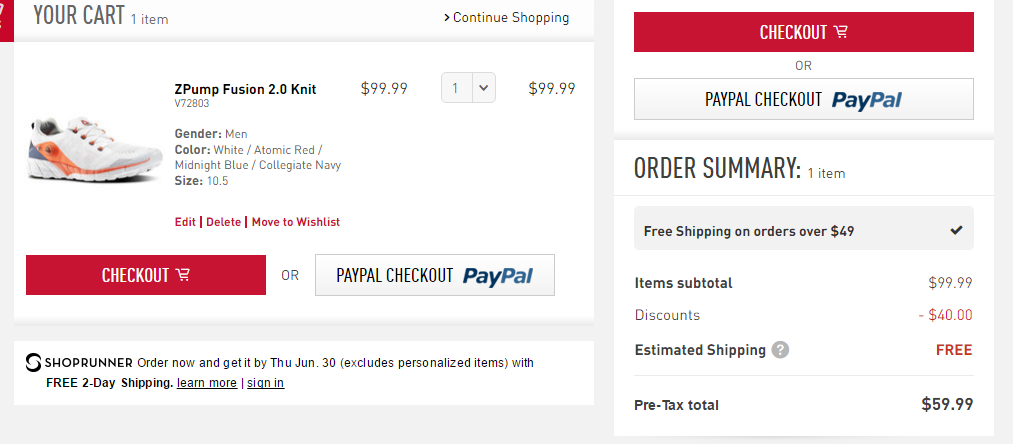This screenshot has width=1013, height=444.
Task: Click the Discounts label in order summary
Action: click(x=667, y=315)
